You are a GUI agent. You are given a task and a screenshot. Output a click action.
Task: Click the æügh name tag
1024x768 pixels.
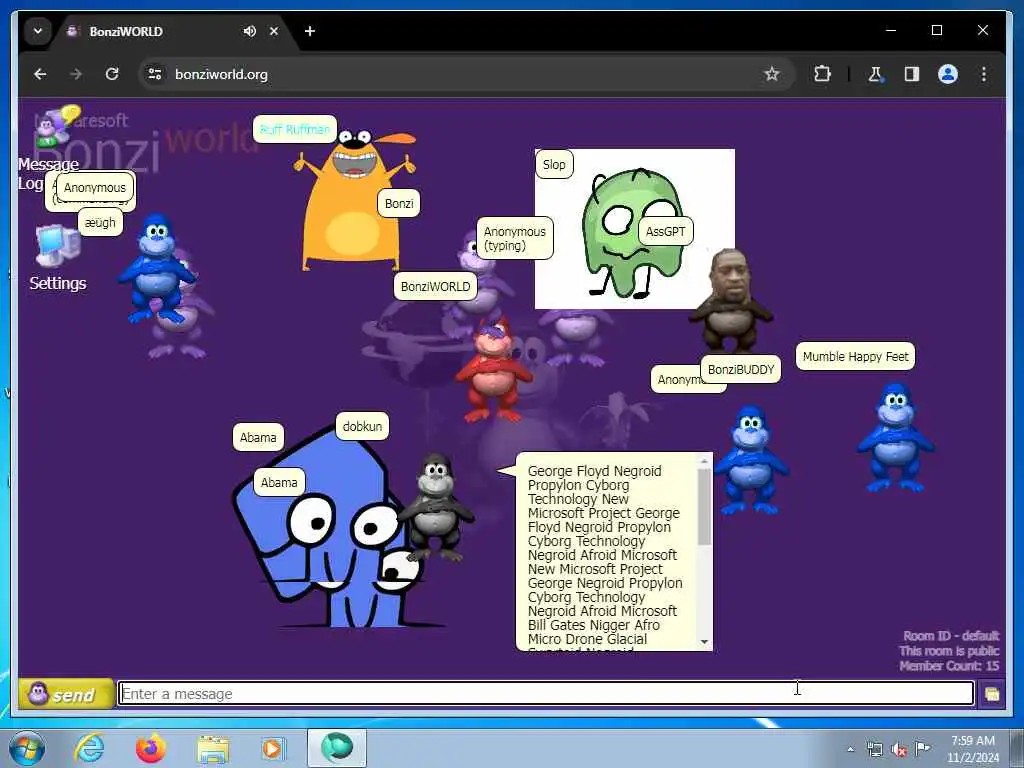coord(100,222)
